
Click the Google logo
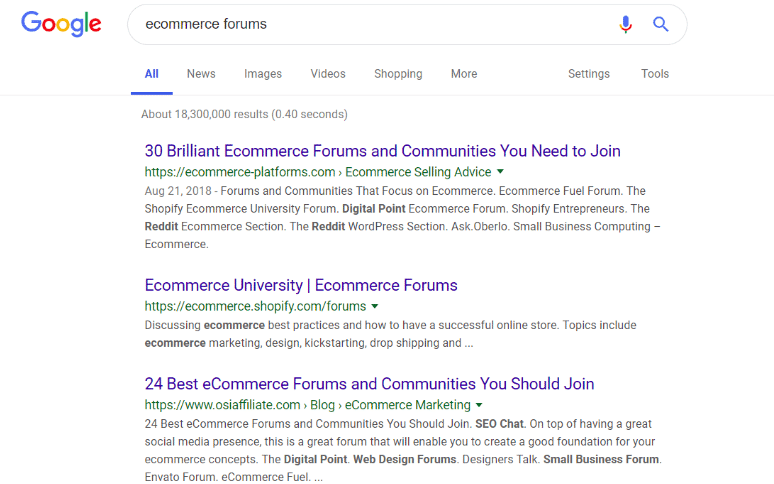pos(61,24)
